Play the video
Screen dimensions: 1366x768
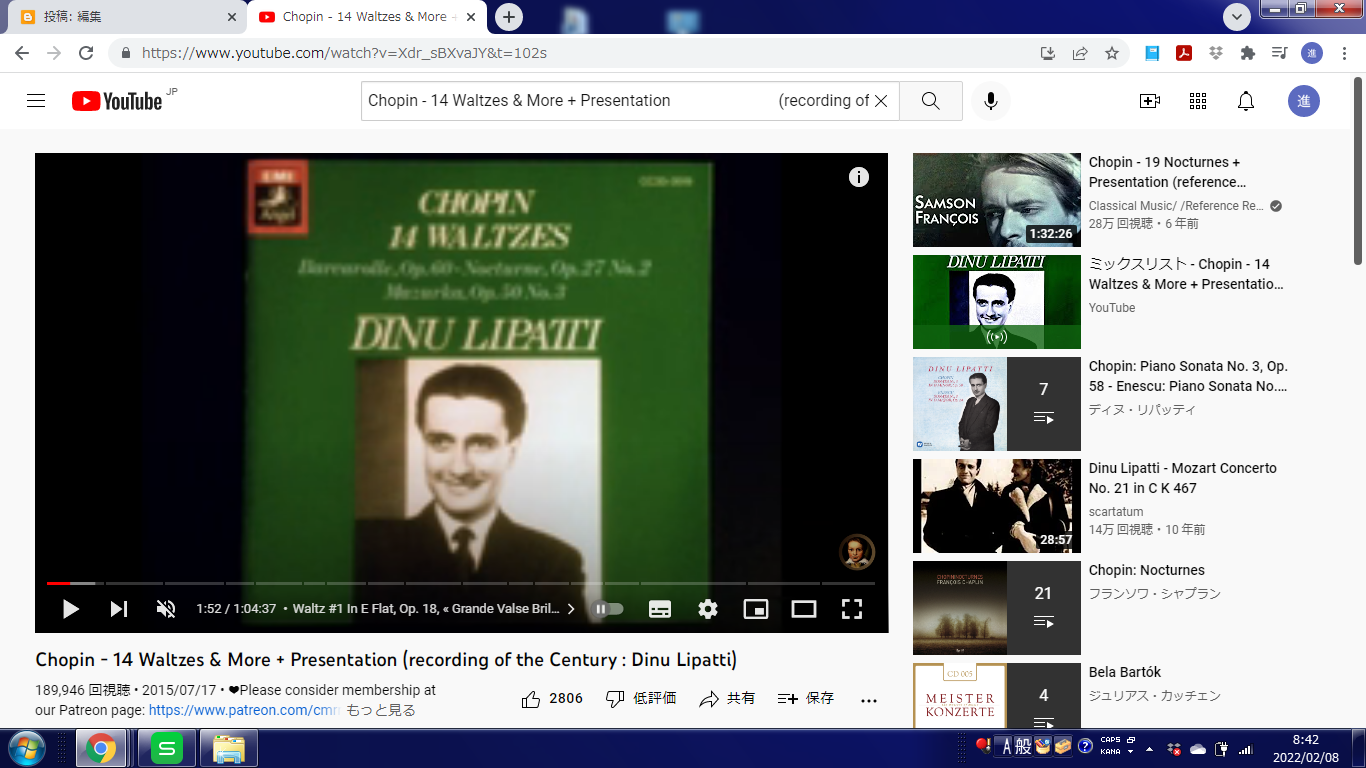(x=71, y=608)
